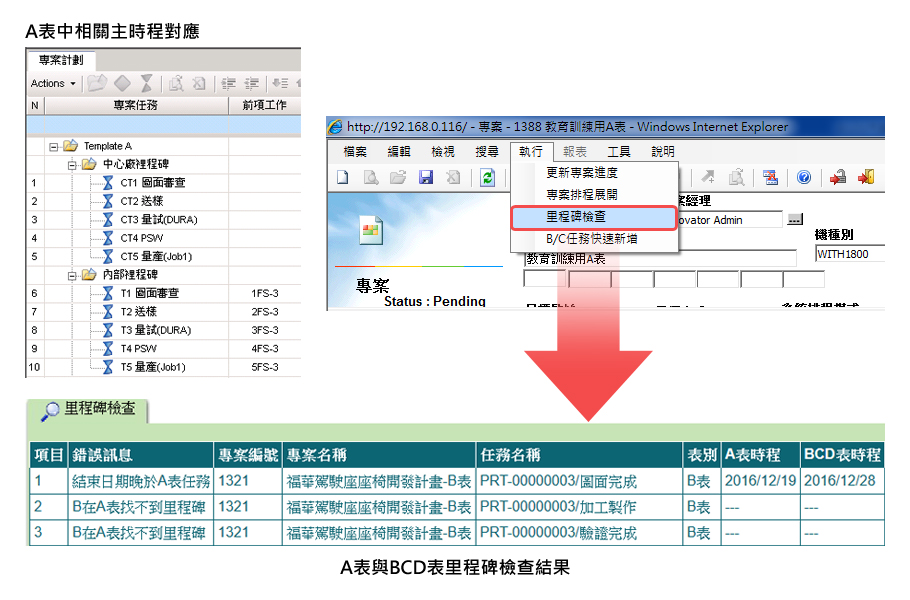Click the folder icon next to Actions
Screen dimensions: 910x600
point(96,84)
